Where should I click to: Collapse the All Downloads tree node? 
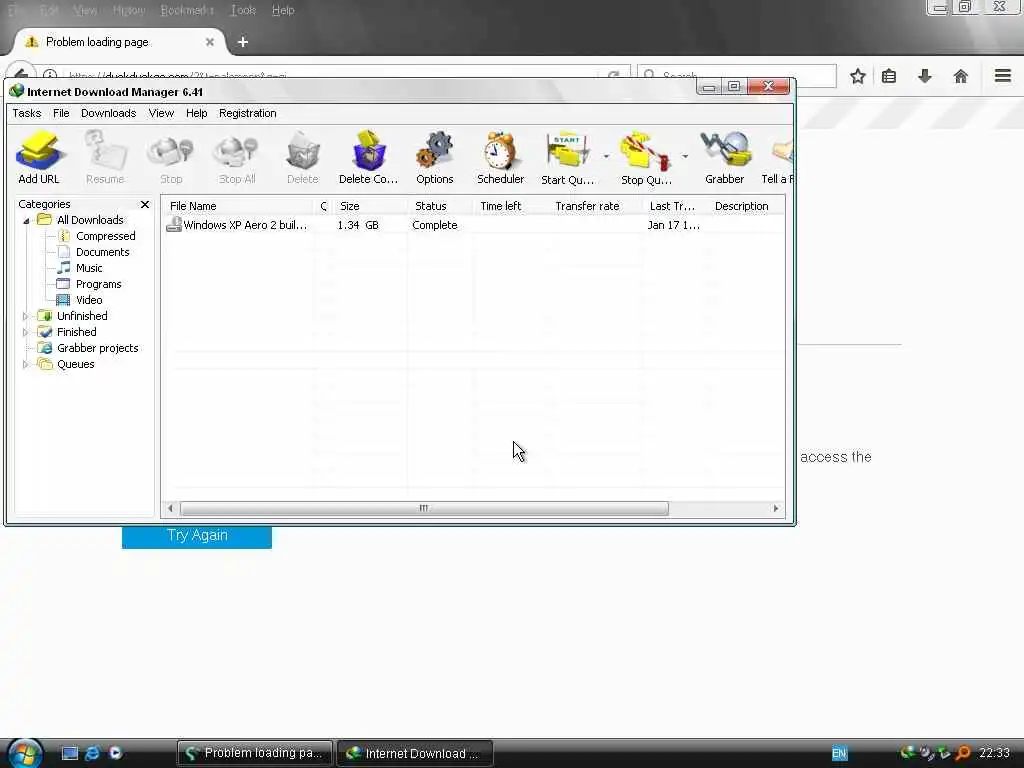coord(26,221)
